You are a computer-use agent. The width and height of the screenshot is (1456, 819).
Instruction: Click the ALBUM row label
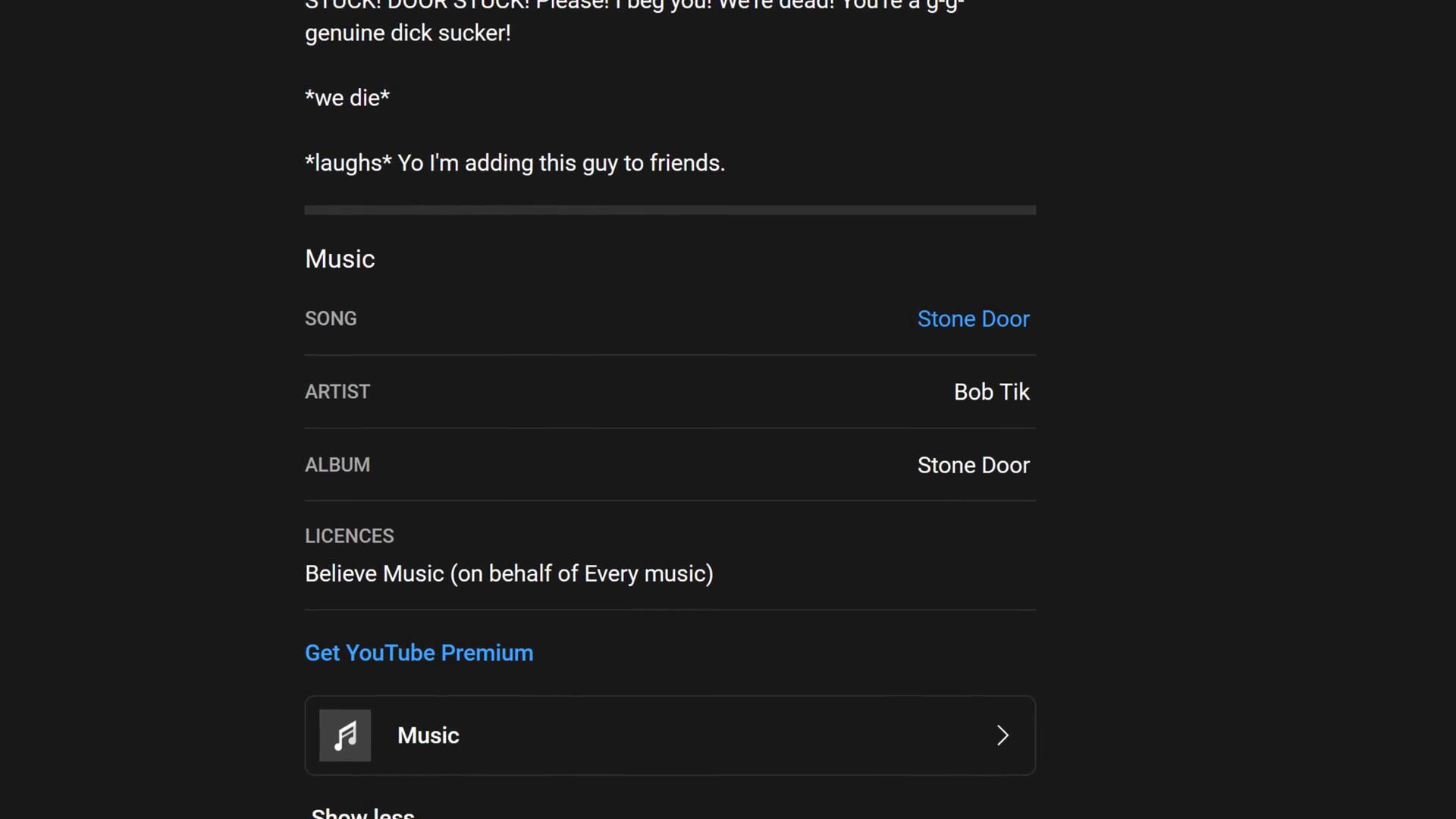(337, 465)
